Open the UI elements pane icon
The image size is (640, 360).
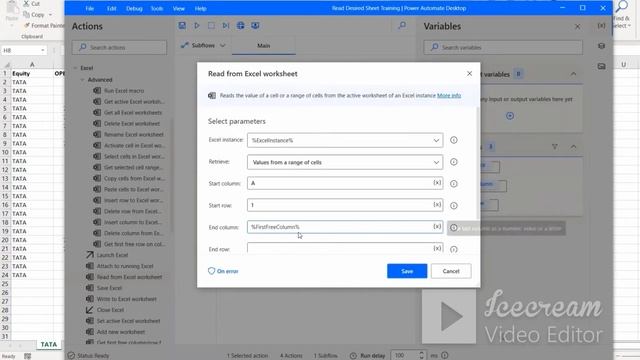pyautogui.click(x=601, y=46)
